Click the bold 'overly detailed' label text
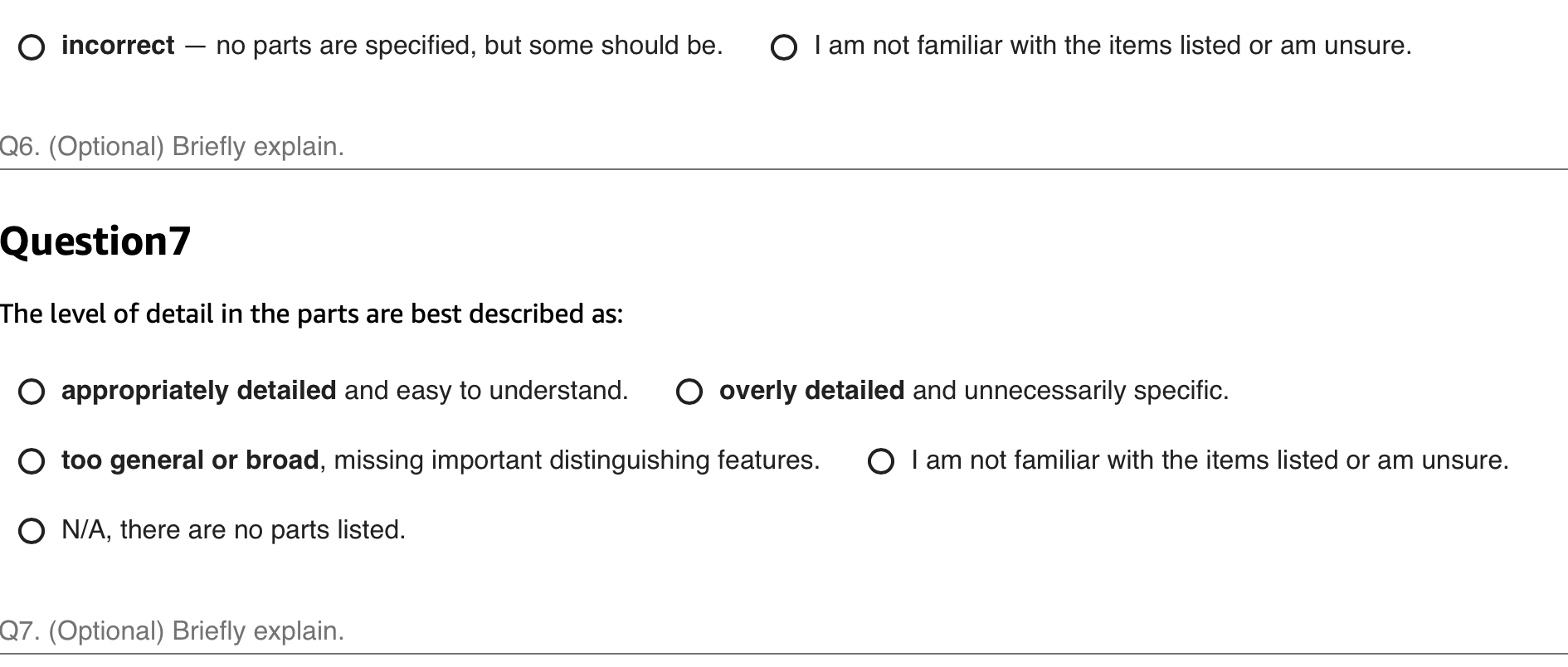This screenshot has height=667, width=1568. click(811, 391)
